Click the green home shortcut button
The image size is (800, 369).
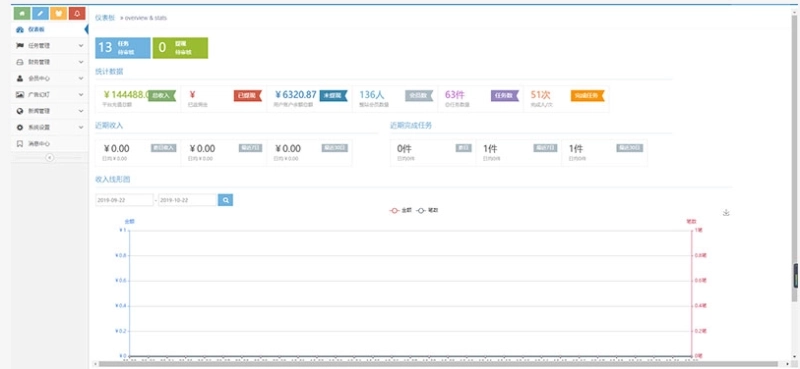[x=22, y=13]
